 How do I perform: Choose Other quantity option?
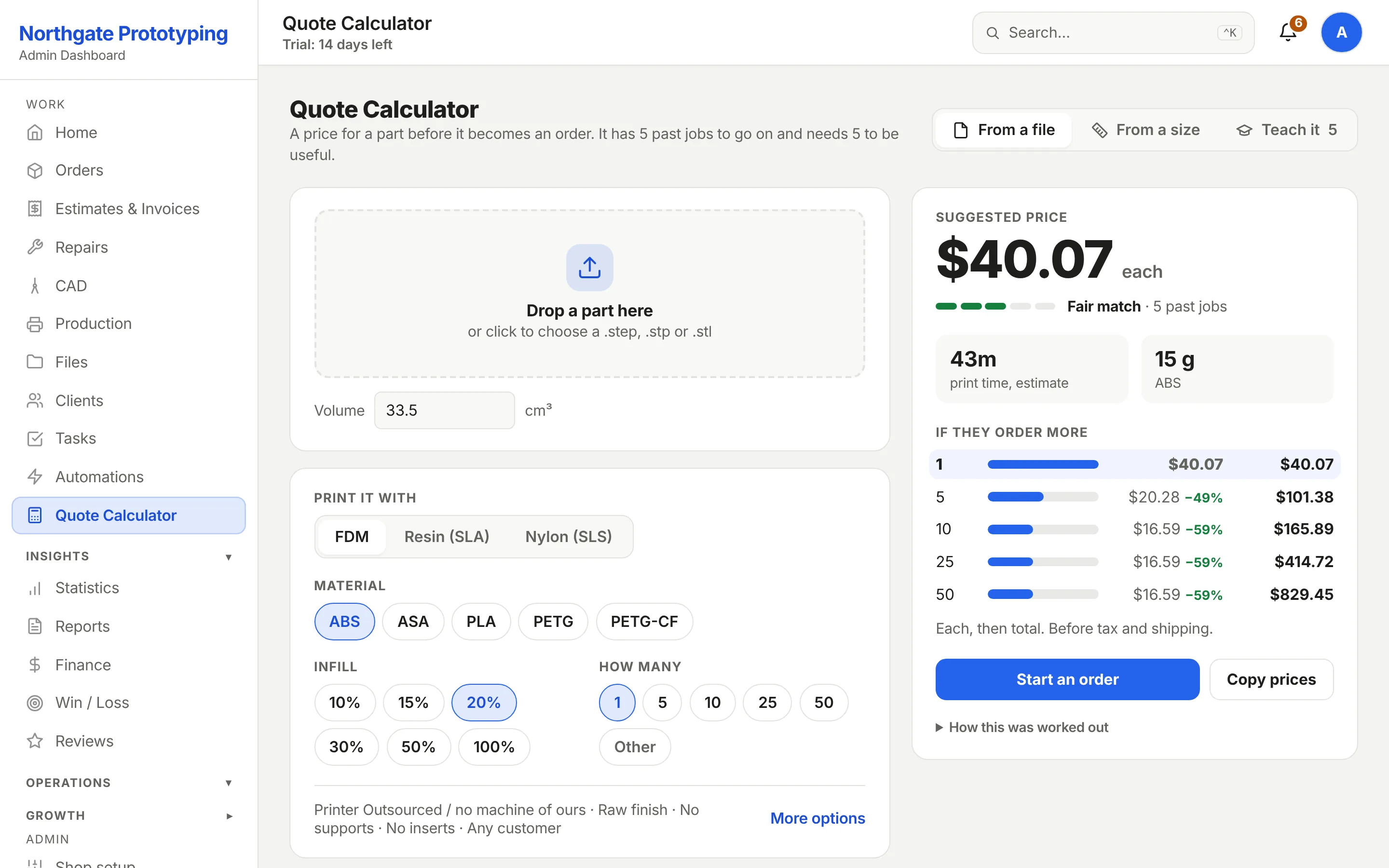tap(635, 747)
